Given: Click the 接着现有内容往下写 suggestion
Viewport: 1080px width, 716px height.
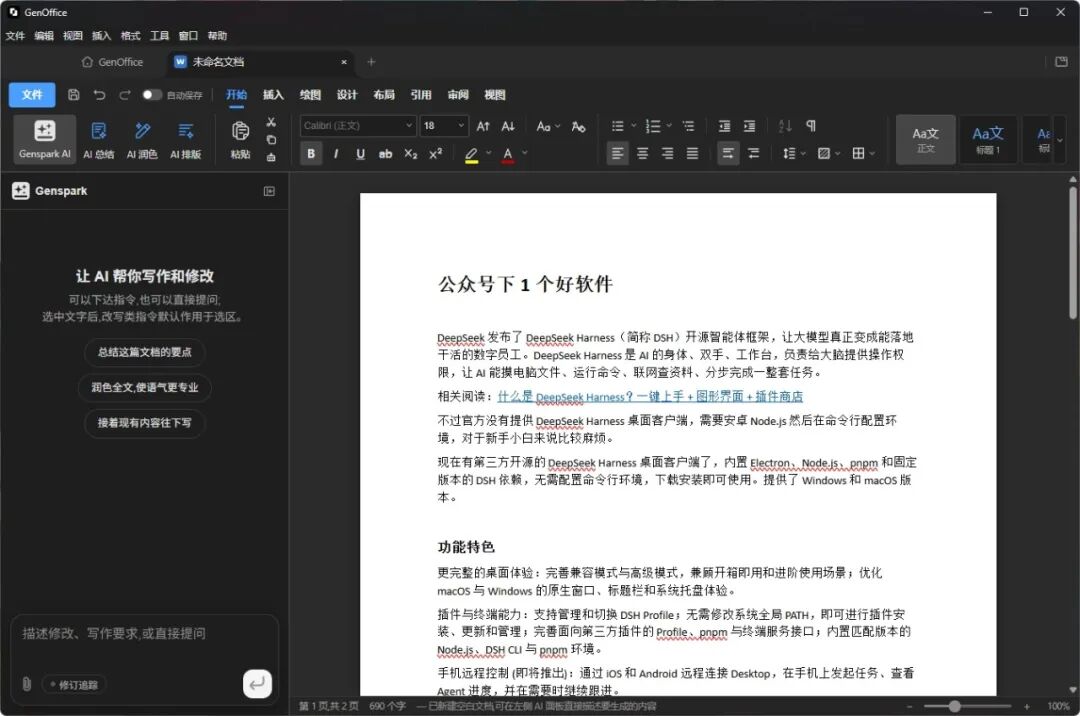Looking at the screenshot, I should [x=145, y=423].
